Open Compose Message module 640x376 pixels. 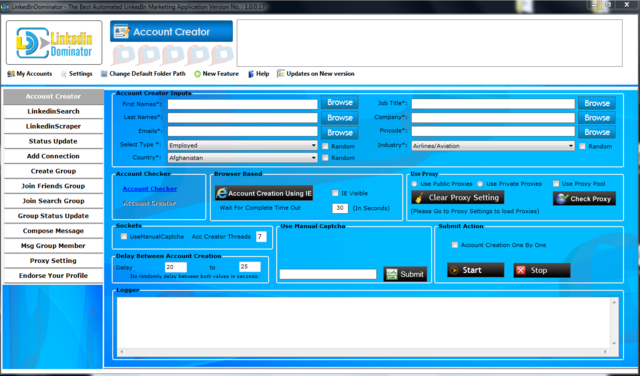pyautogui.click(x=53, y=231)
